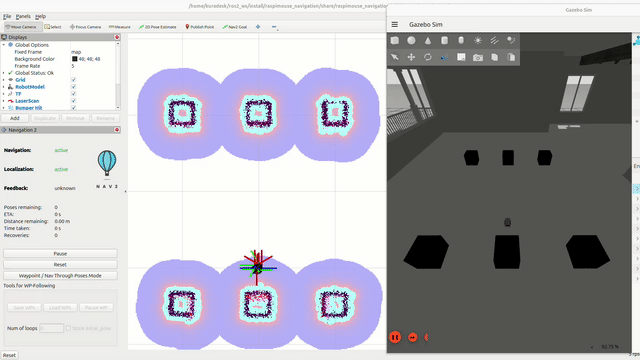Insert a sphere shape in Gazebo
Image resolution: width=640 pixels, height=360 pixels.
coord(411,40)
